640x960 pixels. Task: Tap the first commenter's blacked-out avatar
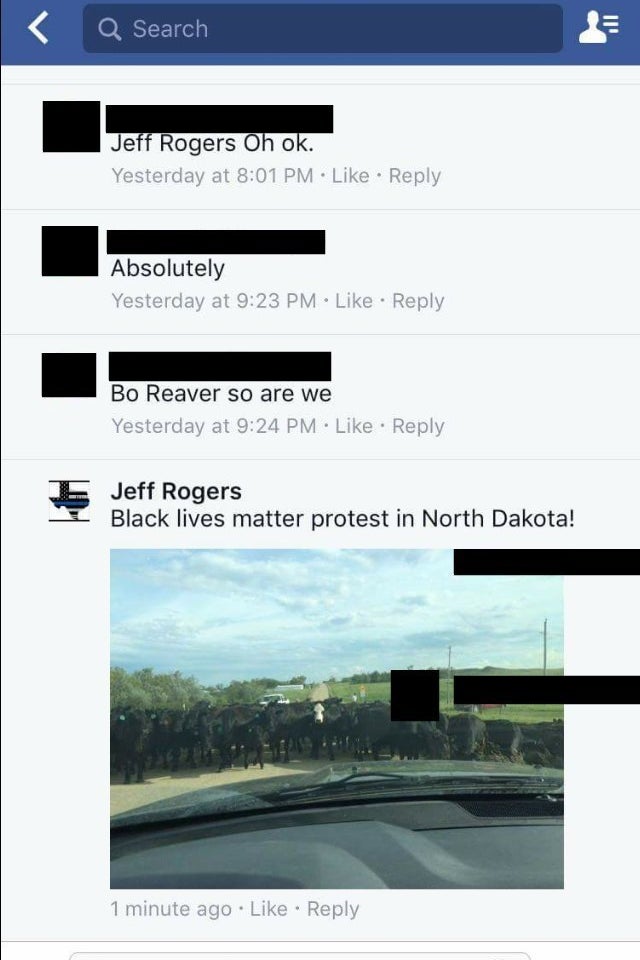coord(71,127)
